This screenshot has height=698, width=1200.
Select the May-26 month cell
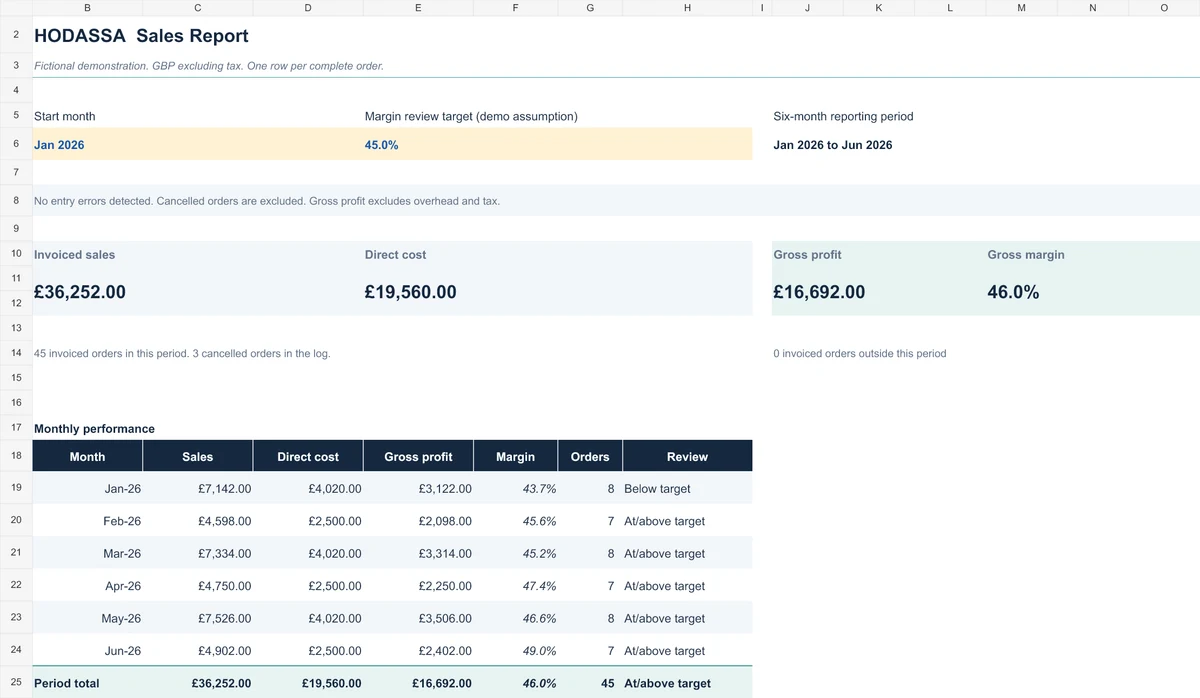pos(88,618)
